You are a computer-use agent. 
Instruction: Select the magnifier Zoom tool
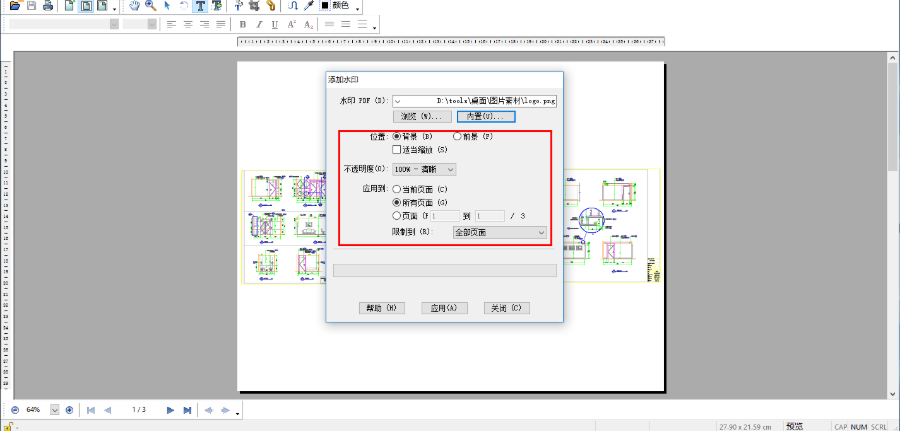point(151,6)
